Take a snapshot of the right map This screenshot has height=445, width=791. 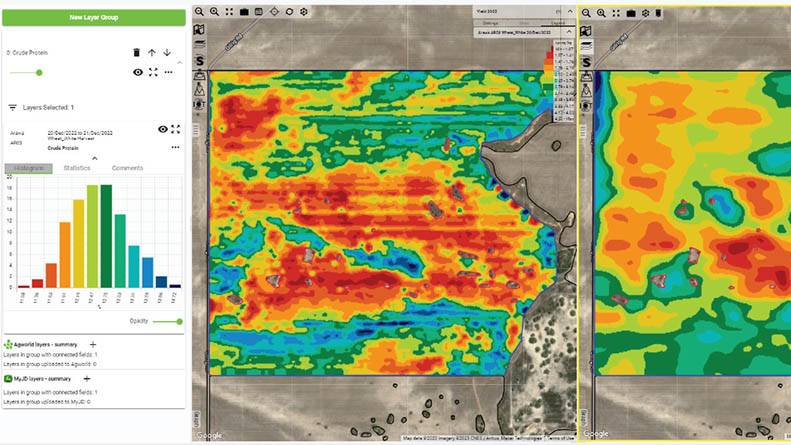click(631, 13)
